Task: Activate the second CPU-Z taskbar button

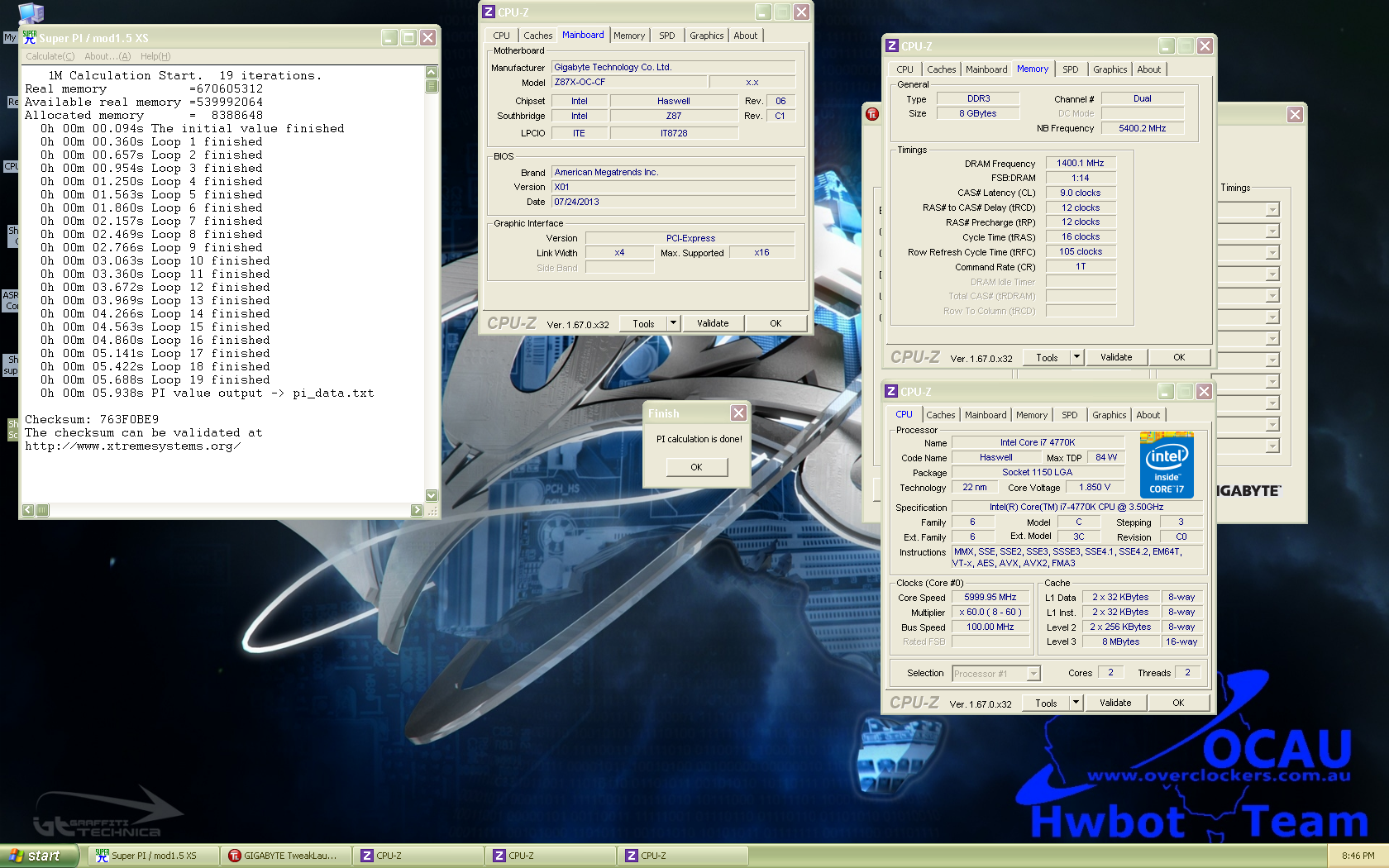Action: click(x=550, y=856)
